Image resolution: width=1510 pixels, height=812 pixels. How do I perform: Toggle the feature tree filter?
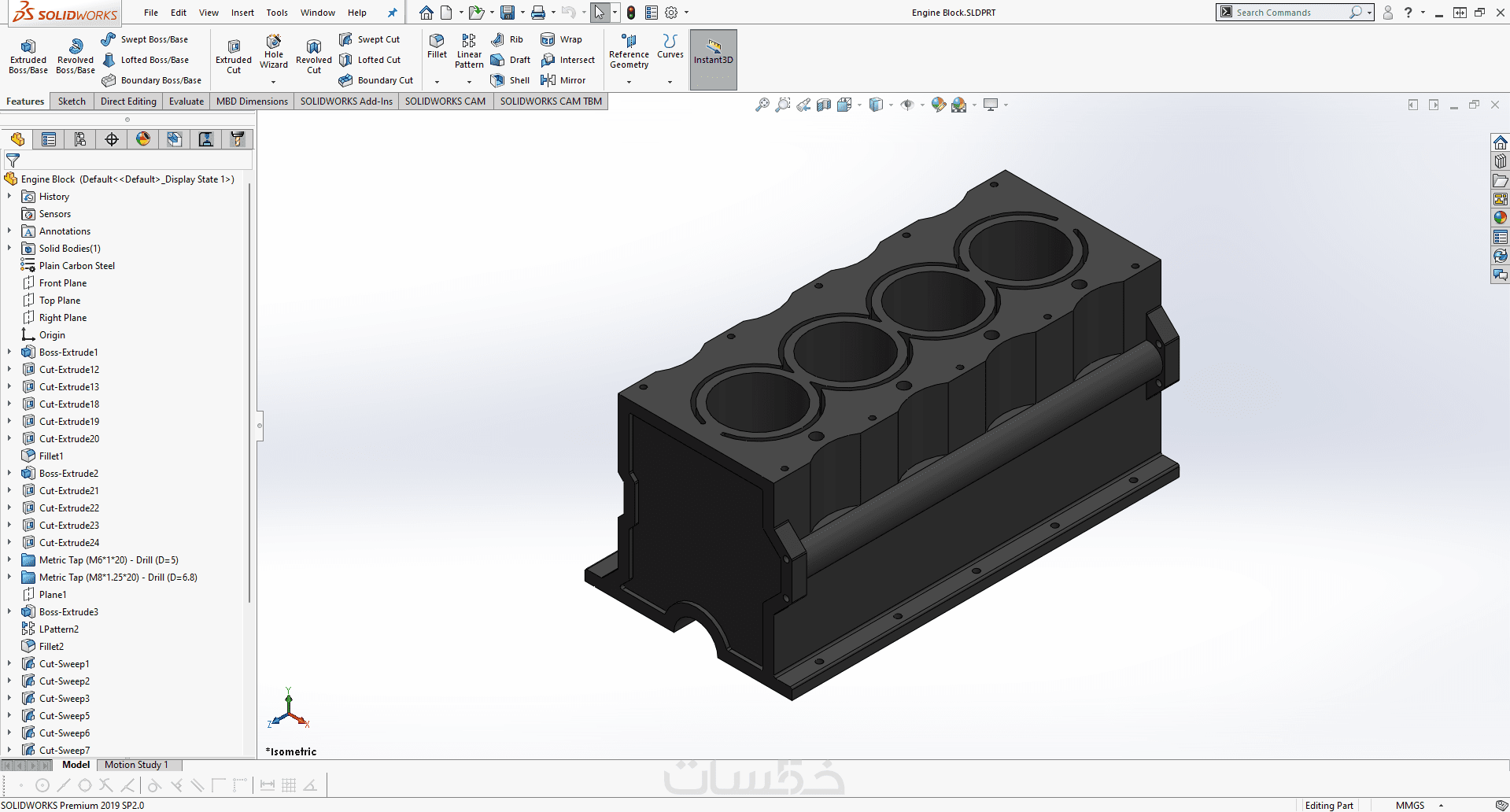13,161
